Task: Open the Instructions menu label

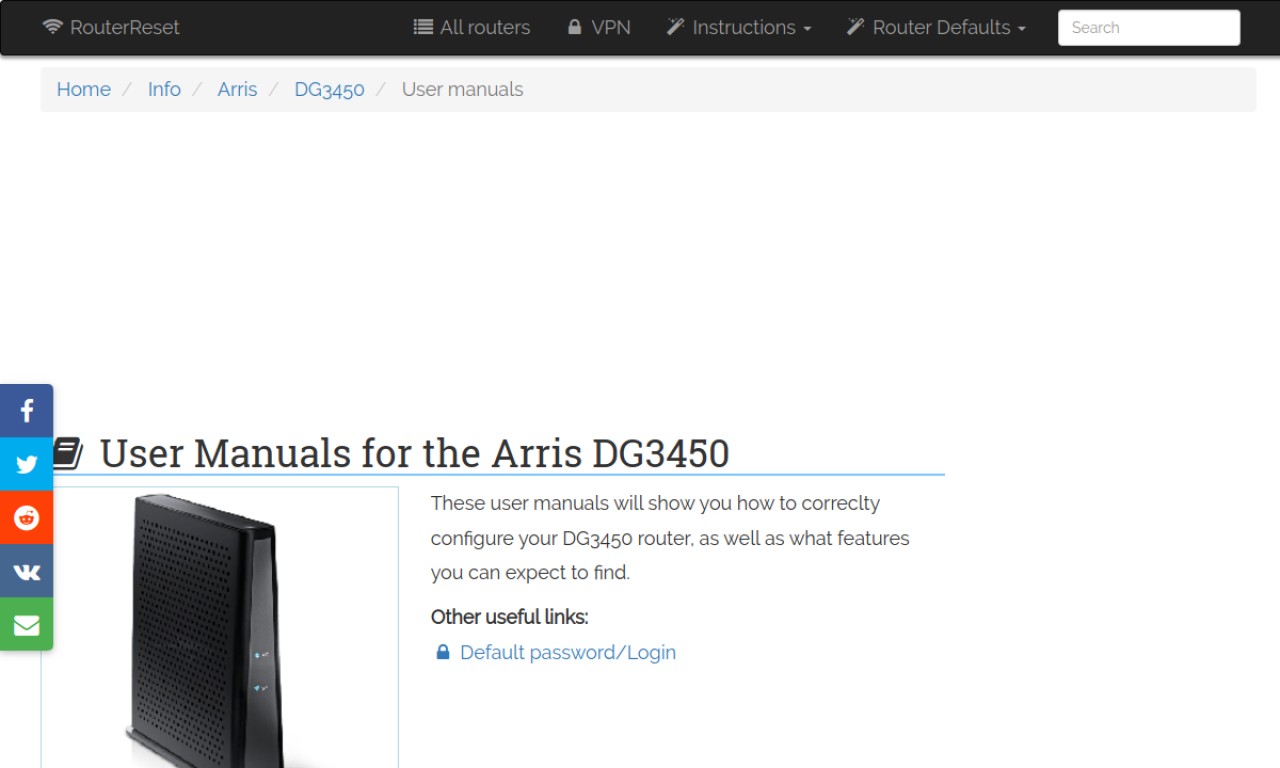Action: pyautogui.click(x=744, y=27)
